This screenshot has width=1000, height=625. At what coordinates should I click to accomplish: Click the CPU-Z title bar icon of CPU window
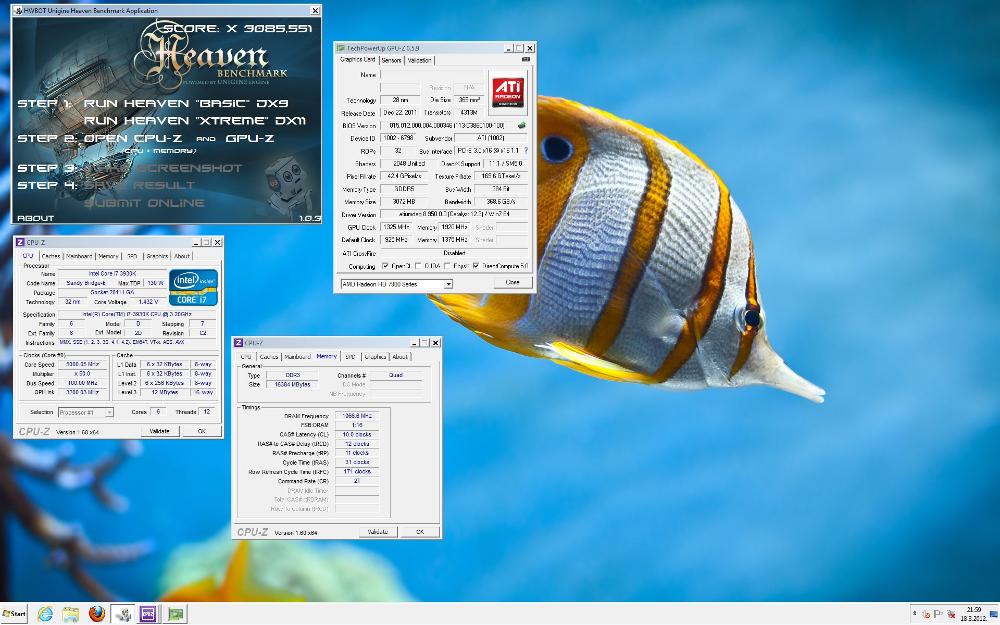(x=20, y=242)
